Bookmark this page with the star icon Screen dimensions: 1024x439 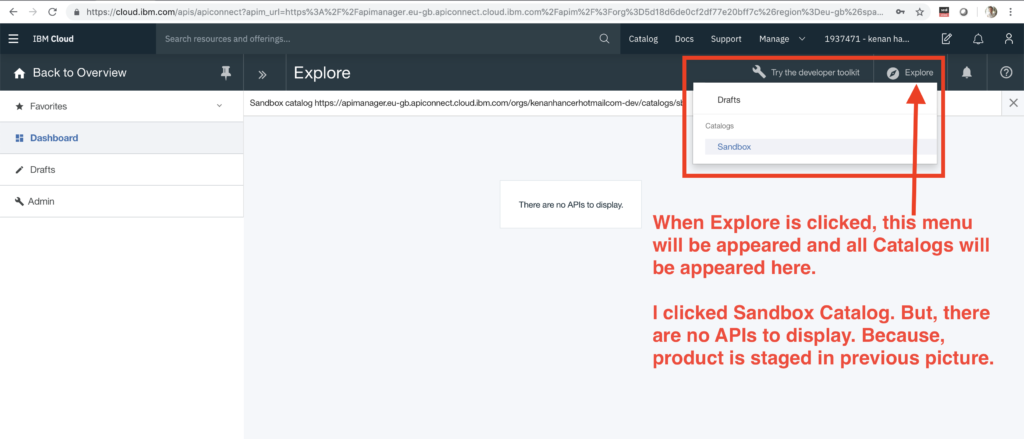920,12
